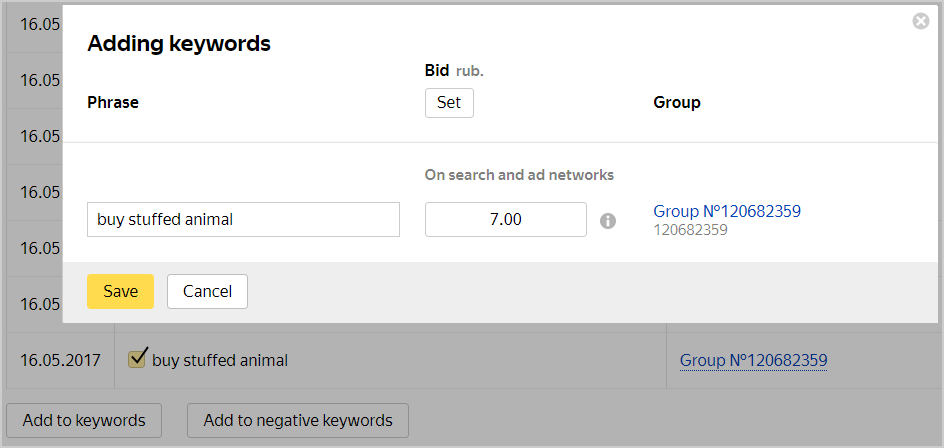Click the Add to keywords button
Viewport: 944px width, 448px height.
tap(84, 420)
